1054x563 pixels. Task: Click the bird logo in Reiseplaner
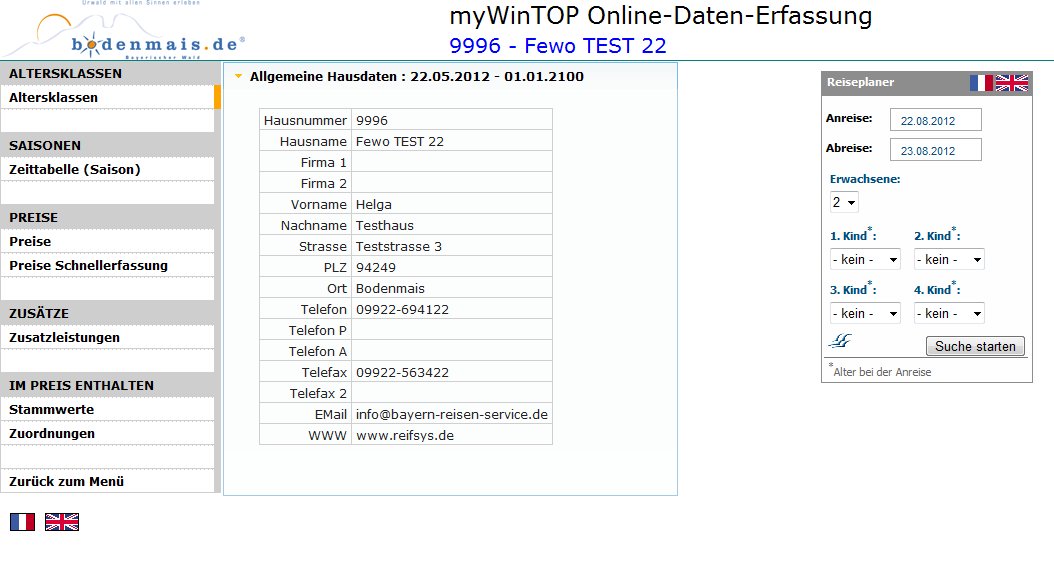[840, 341]
